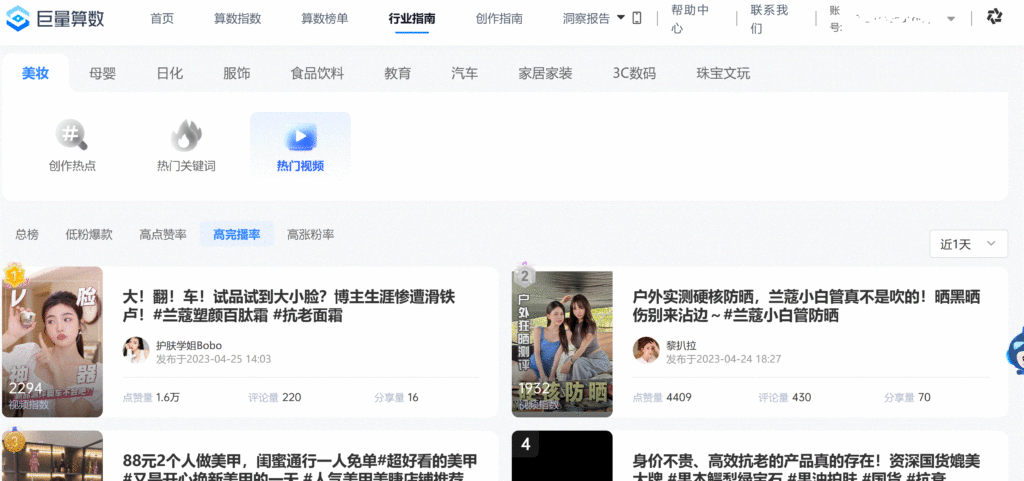Go to 首页 in navigation
The width and height of the screenshot is (1024, 481).
coord(162,18)
